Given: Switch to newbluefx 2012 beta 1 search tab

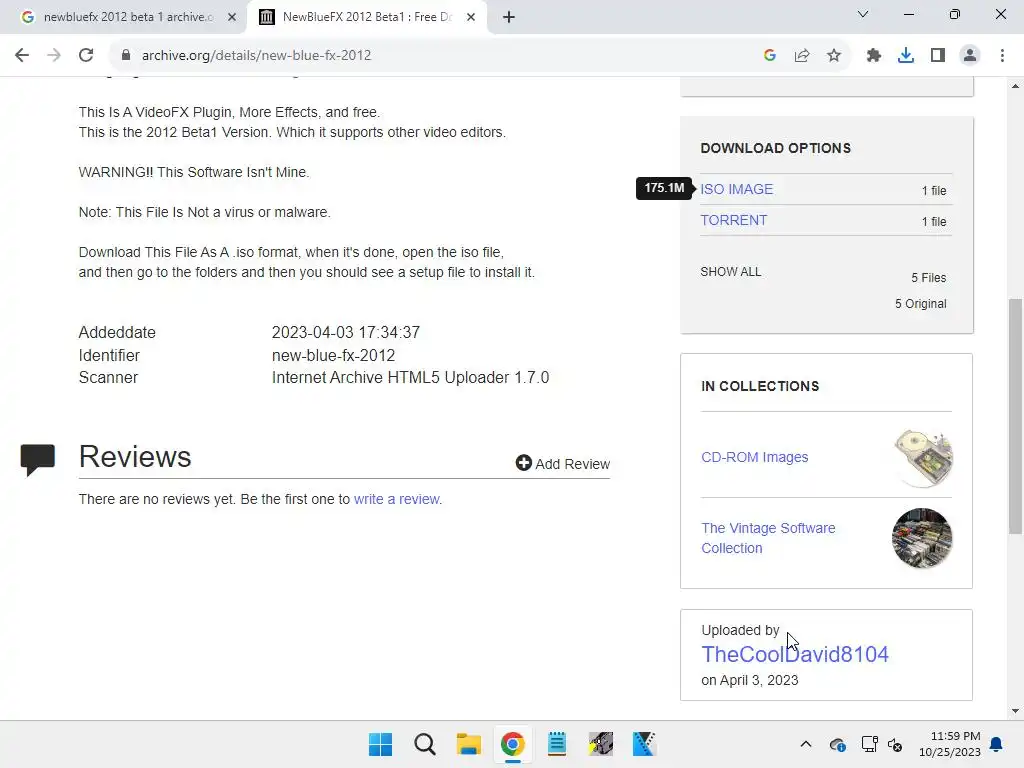Looking at the screenshot, I should click(128, 17).
